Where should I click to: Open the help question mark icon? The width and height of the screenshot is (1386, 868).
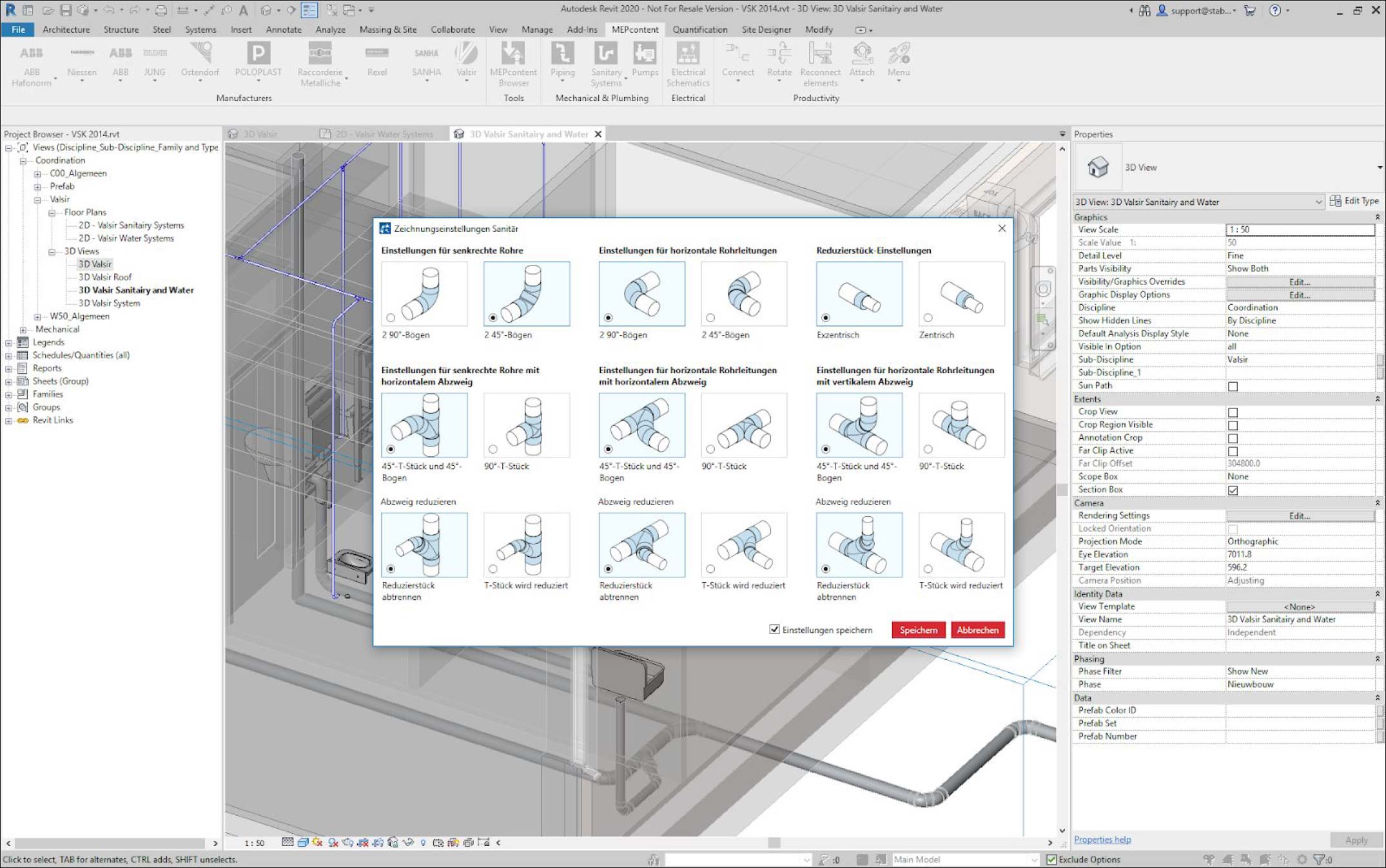point(1274,10)
